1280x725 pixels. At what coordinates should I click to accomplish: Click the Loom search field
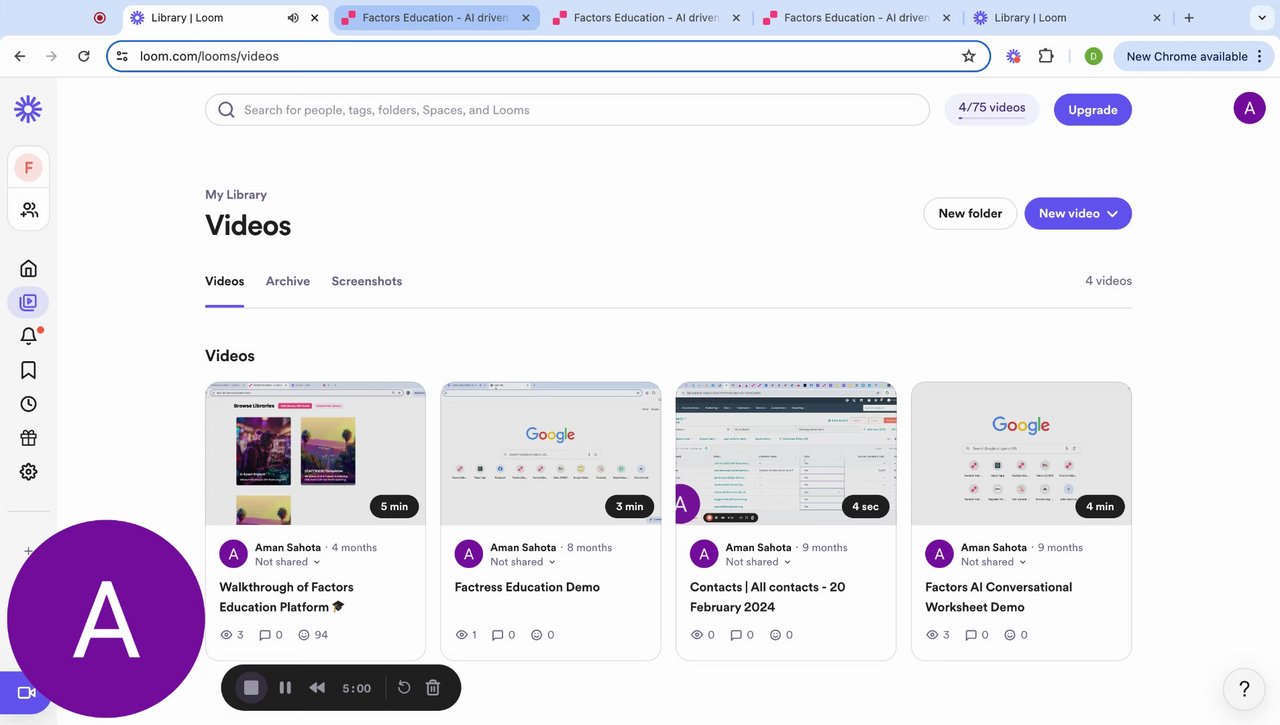[x=567, y=110]
